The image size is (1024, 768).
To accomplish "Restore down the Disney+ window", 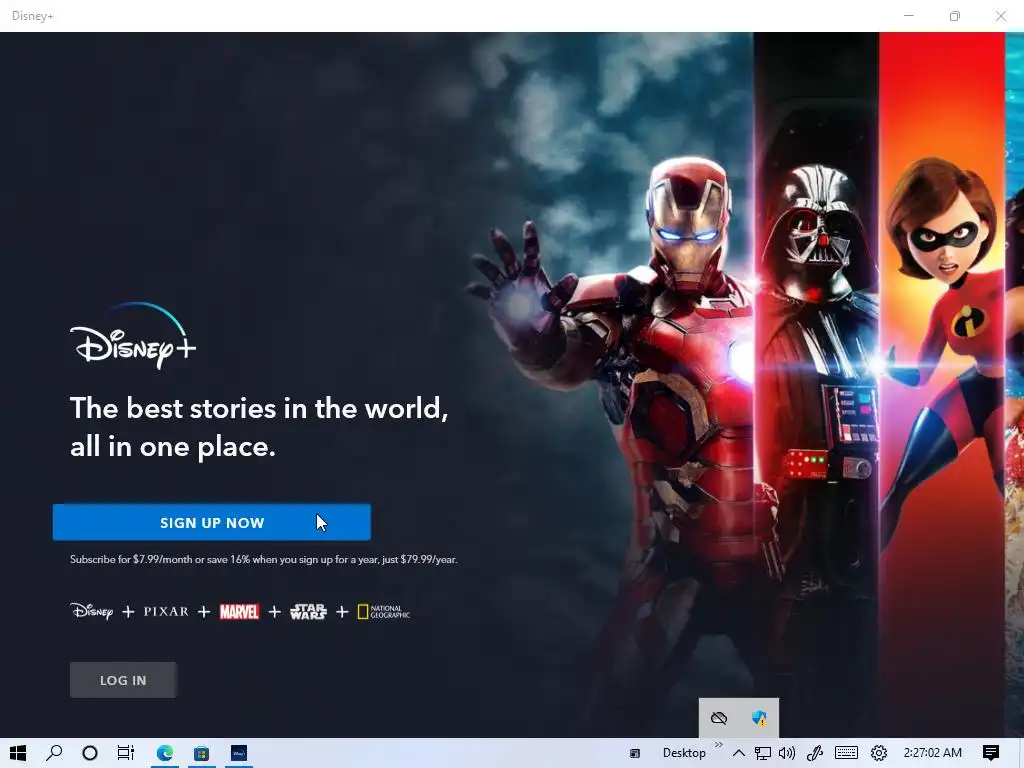I will [x=955, y=16].
